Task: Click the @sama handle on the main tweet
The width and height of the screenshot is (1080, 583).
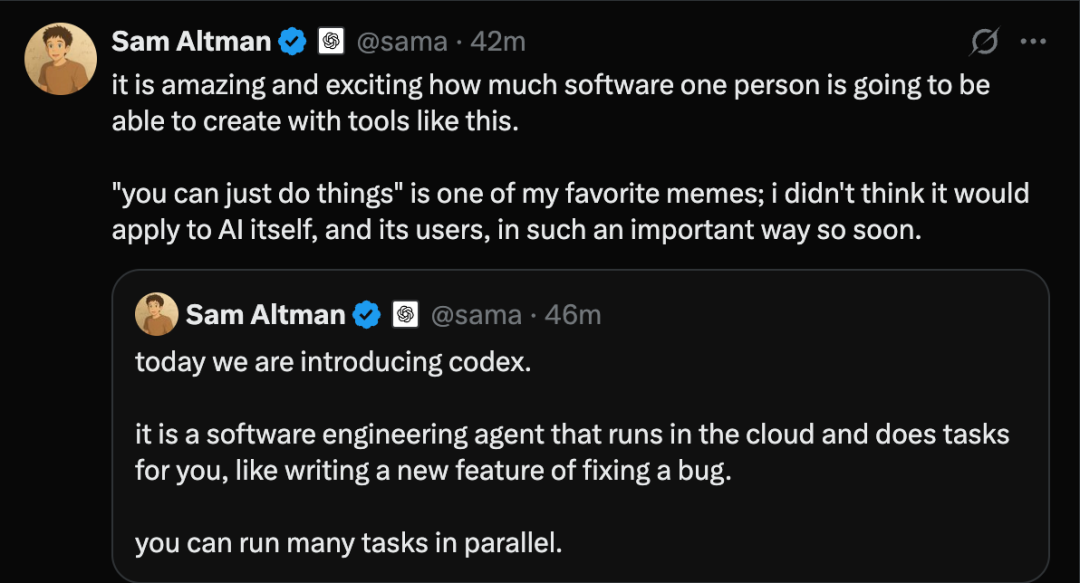Action: (x=399, y=42)
